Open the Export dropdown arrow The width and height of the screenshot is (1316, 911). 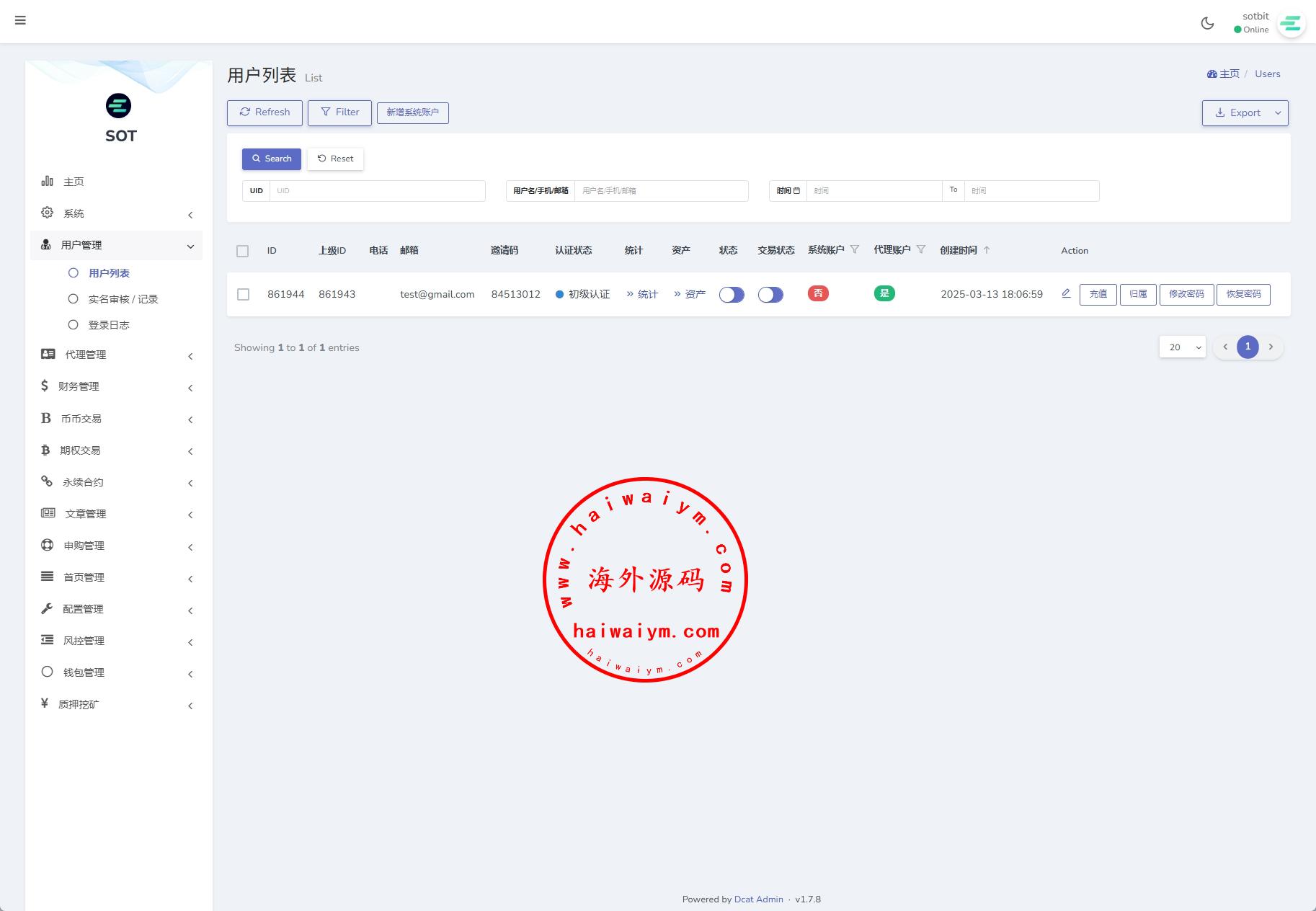tap(1278, 112)
